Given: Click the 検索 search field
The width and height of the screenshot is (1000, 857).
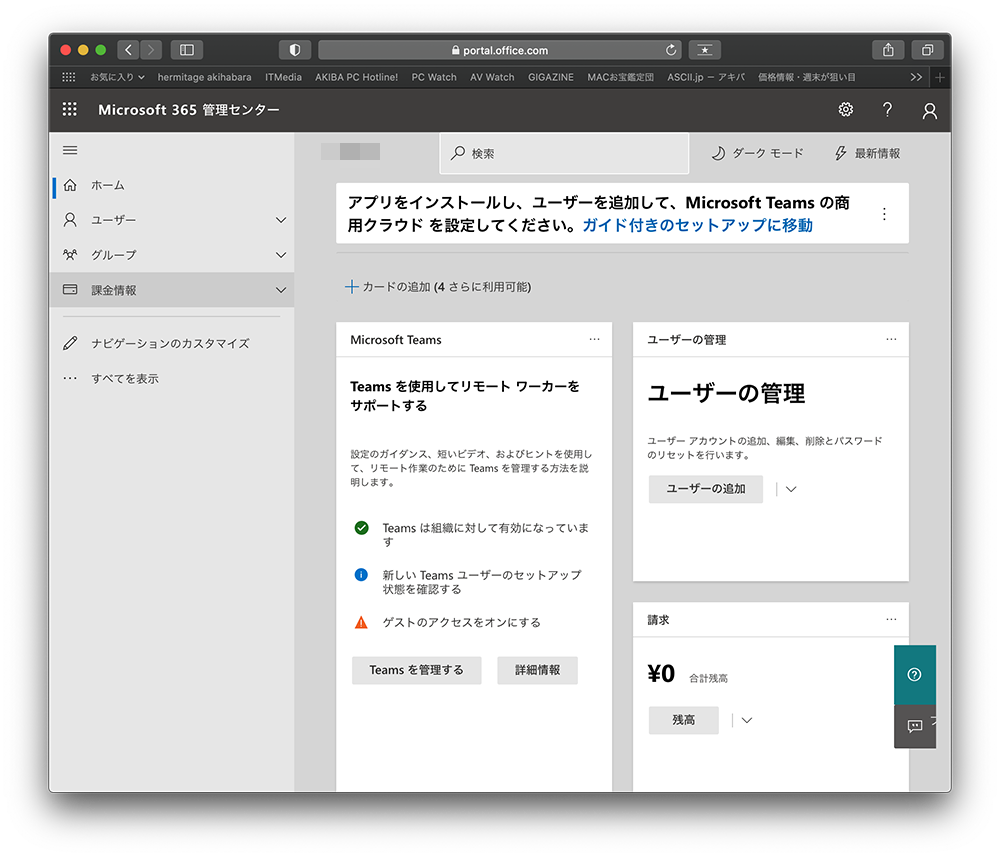Looking at the screenshot, I should (x=564, y=153).
